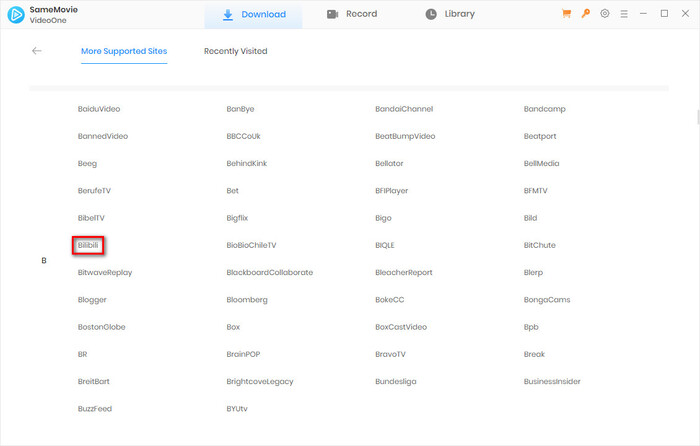
Task: Click the SameMovie VideoOne logo icon
Action: coord(16,15)
